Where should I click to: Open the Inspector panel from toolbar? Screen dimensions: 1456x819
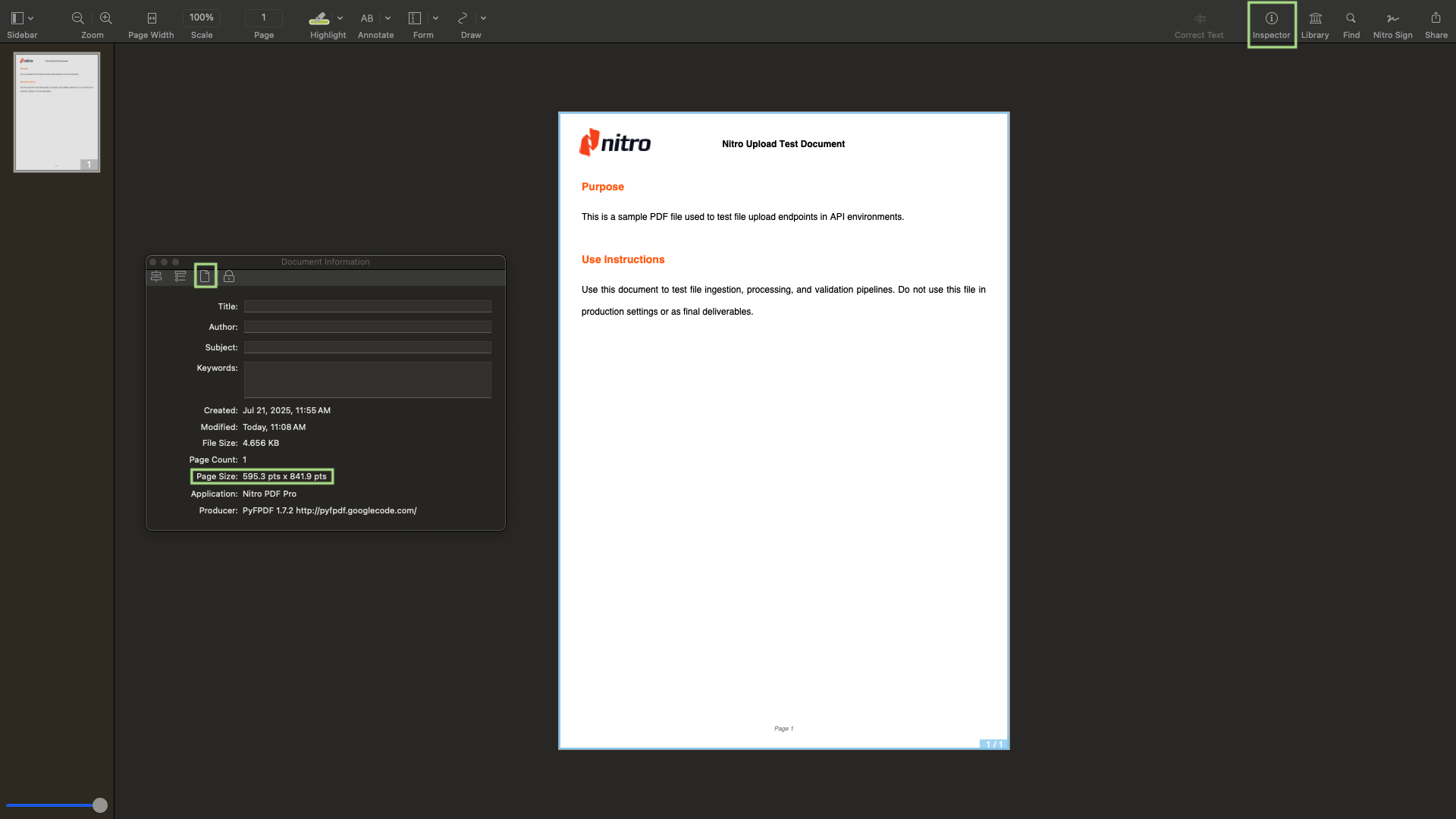[1271, 18]
